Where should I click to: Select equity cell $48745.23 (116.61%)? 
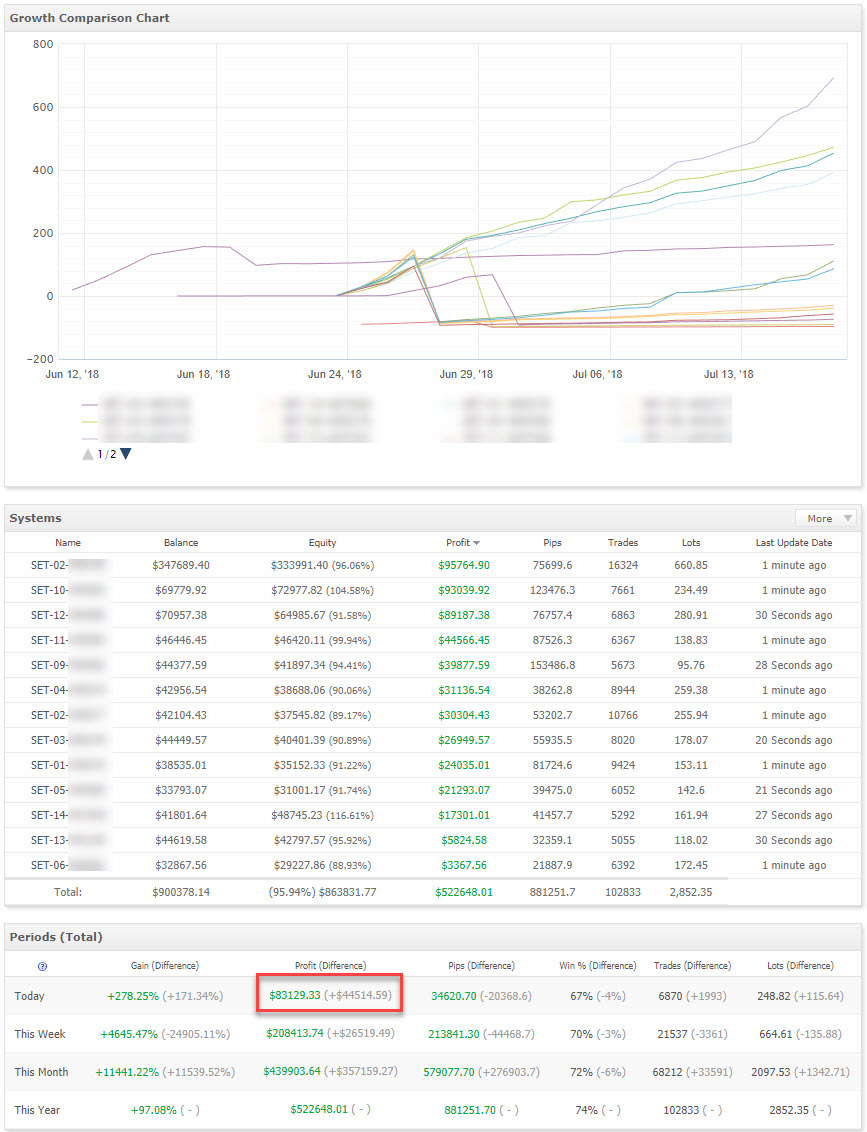click(322, 815)
